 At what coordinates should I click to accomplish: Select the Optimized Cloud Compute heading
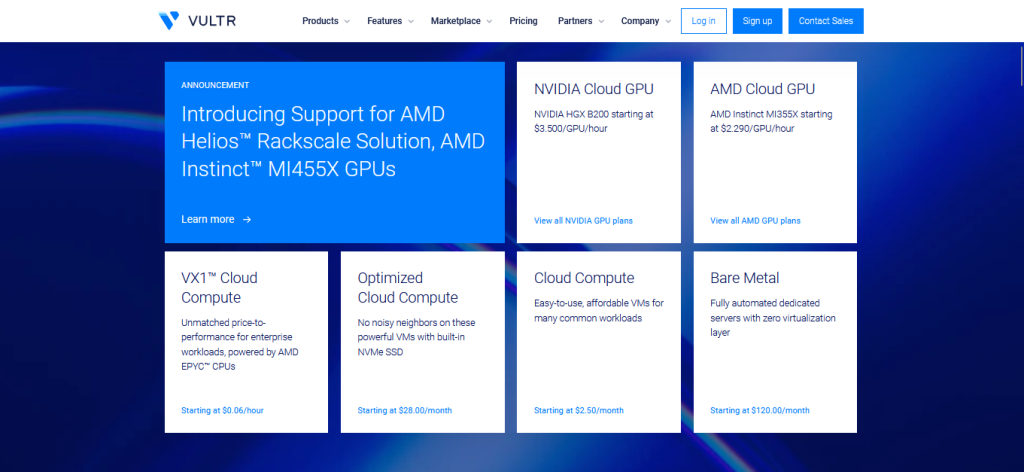[408, 288]
